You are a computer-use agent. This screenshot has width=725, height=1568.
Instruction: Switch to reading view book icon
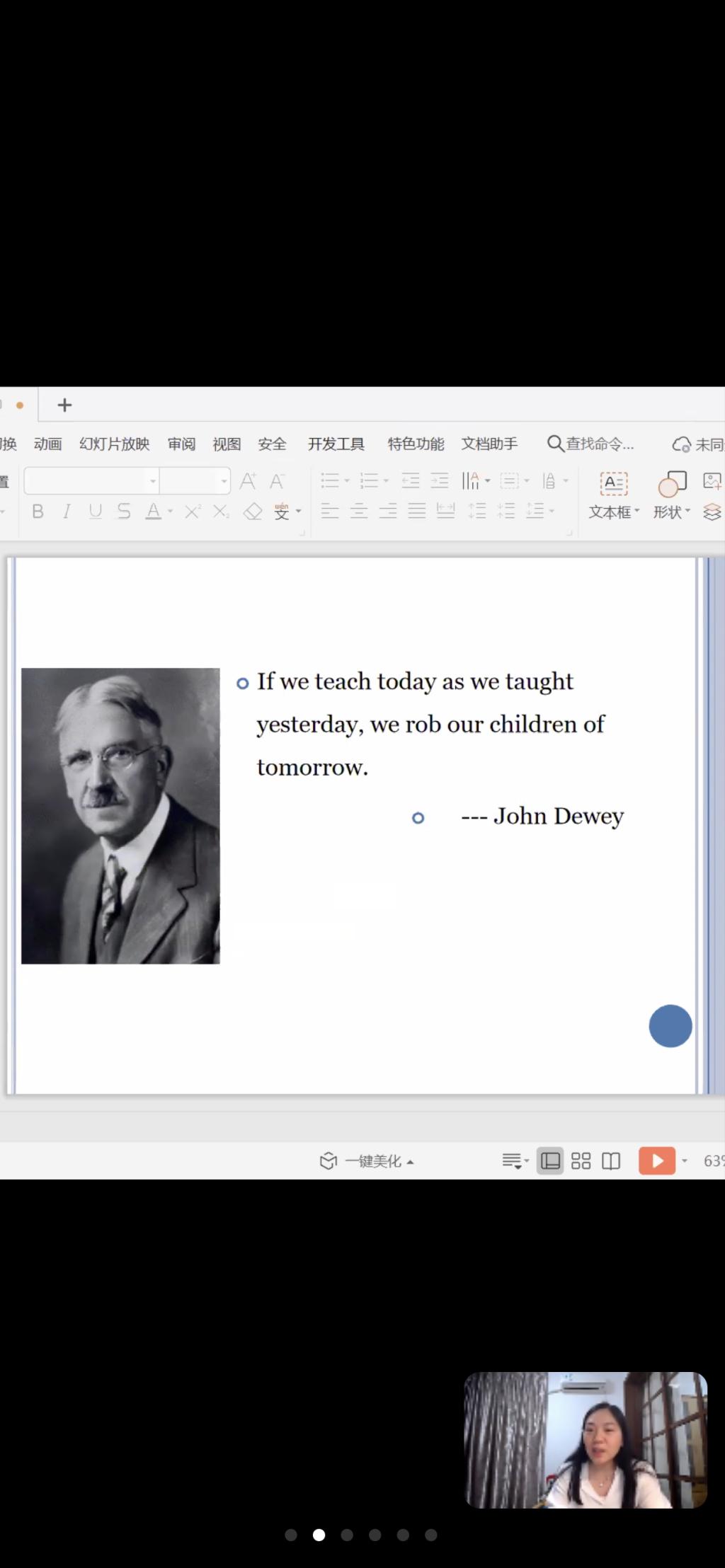pos(611,1161)
